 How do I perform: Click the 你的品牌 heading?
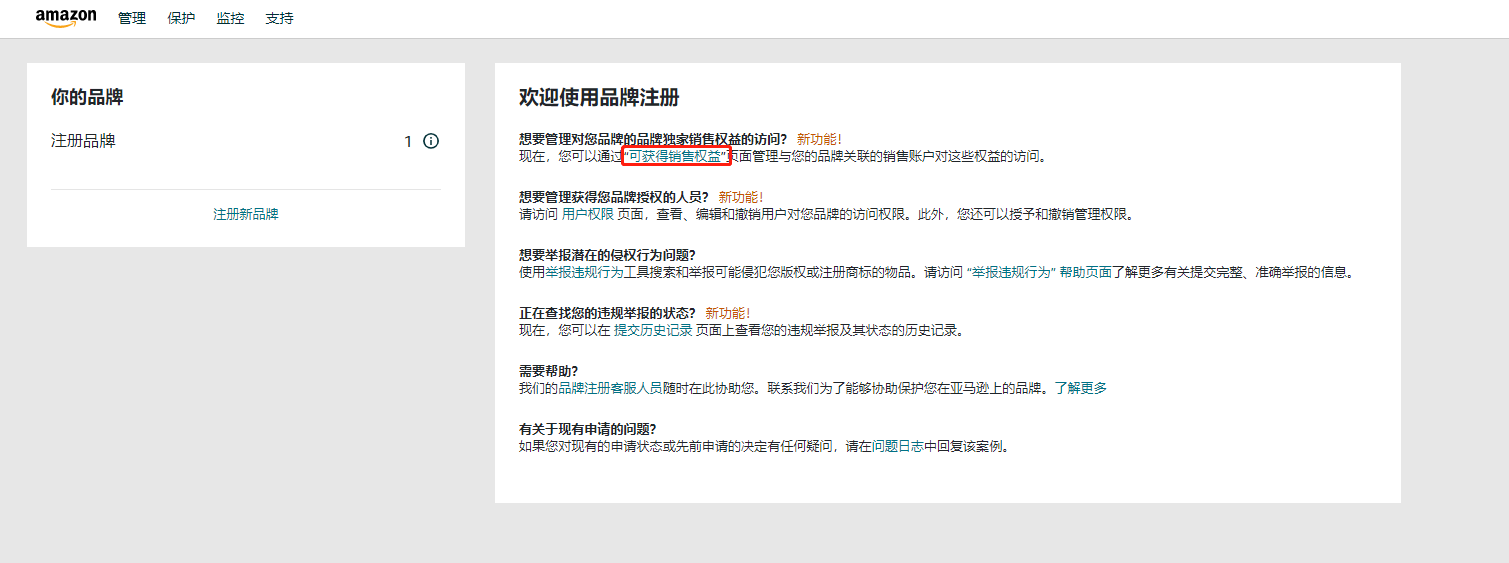pos(87,97)
